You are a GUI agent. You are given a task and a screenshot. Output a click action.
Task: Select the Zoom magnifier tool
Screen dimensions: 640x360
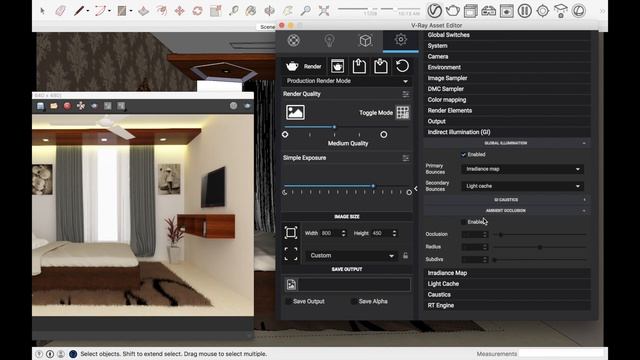(x=305, y=11)
